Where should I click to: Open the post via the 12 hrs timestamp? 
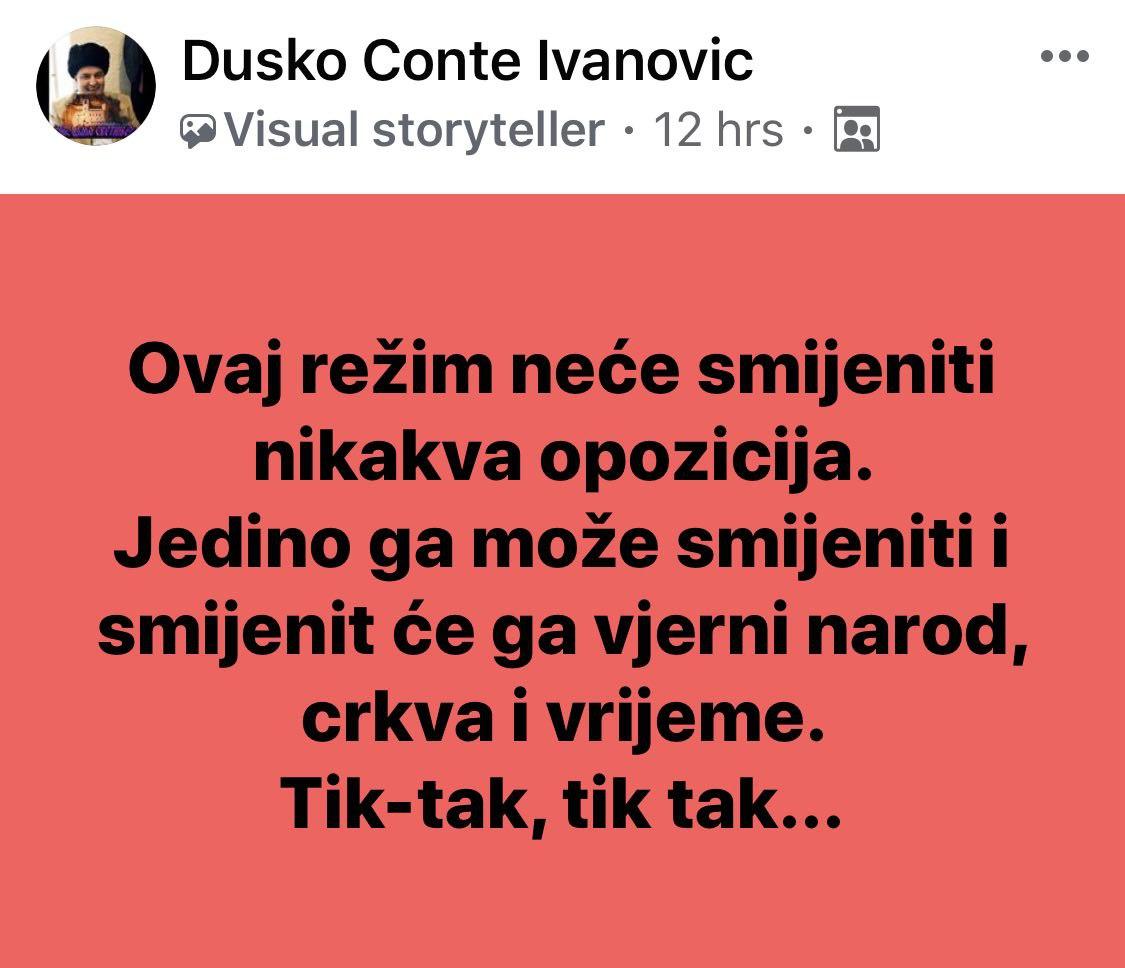pos(718,130)
